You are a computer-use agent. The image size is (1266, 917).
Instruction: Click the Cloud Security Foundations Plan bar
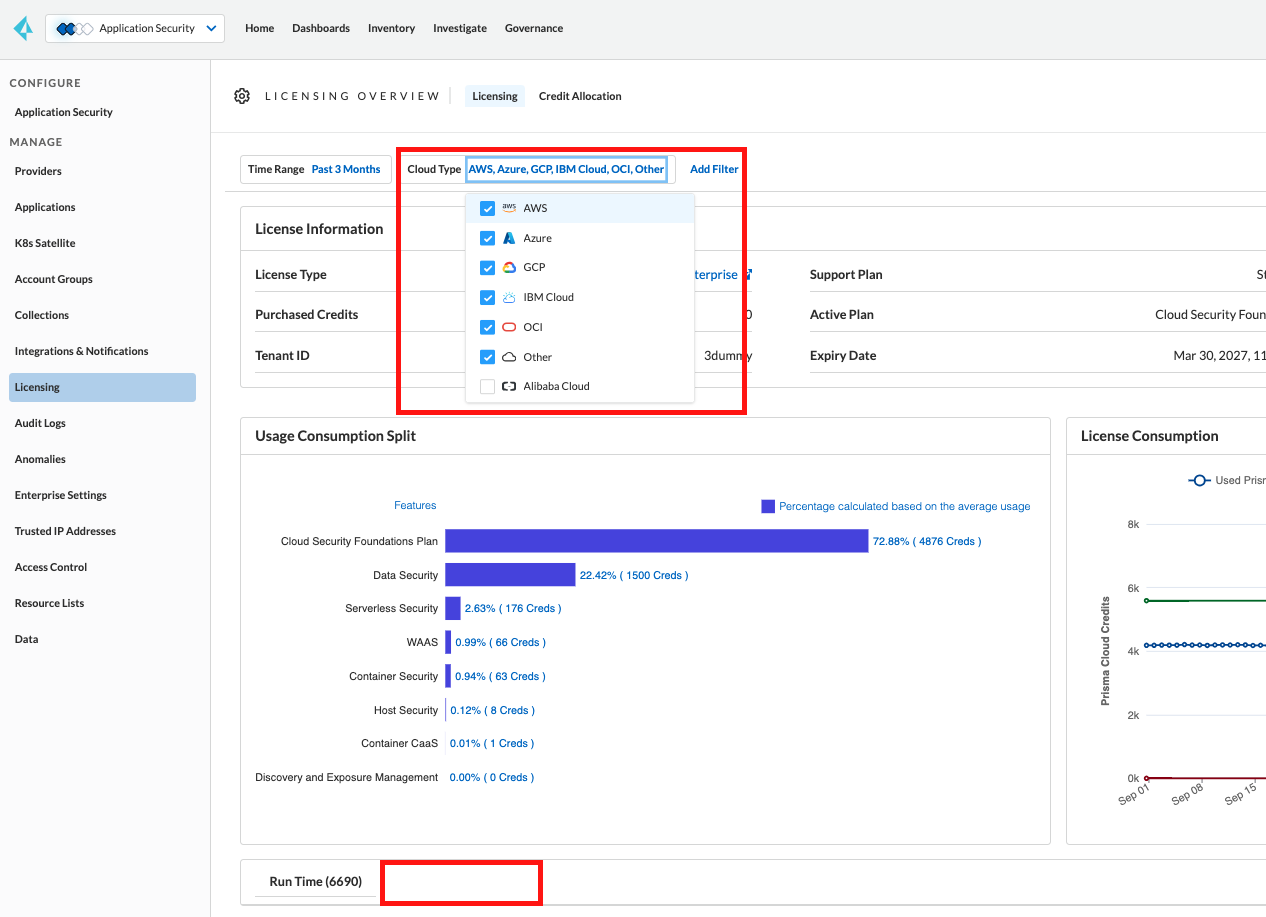[656, 541]
